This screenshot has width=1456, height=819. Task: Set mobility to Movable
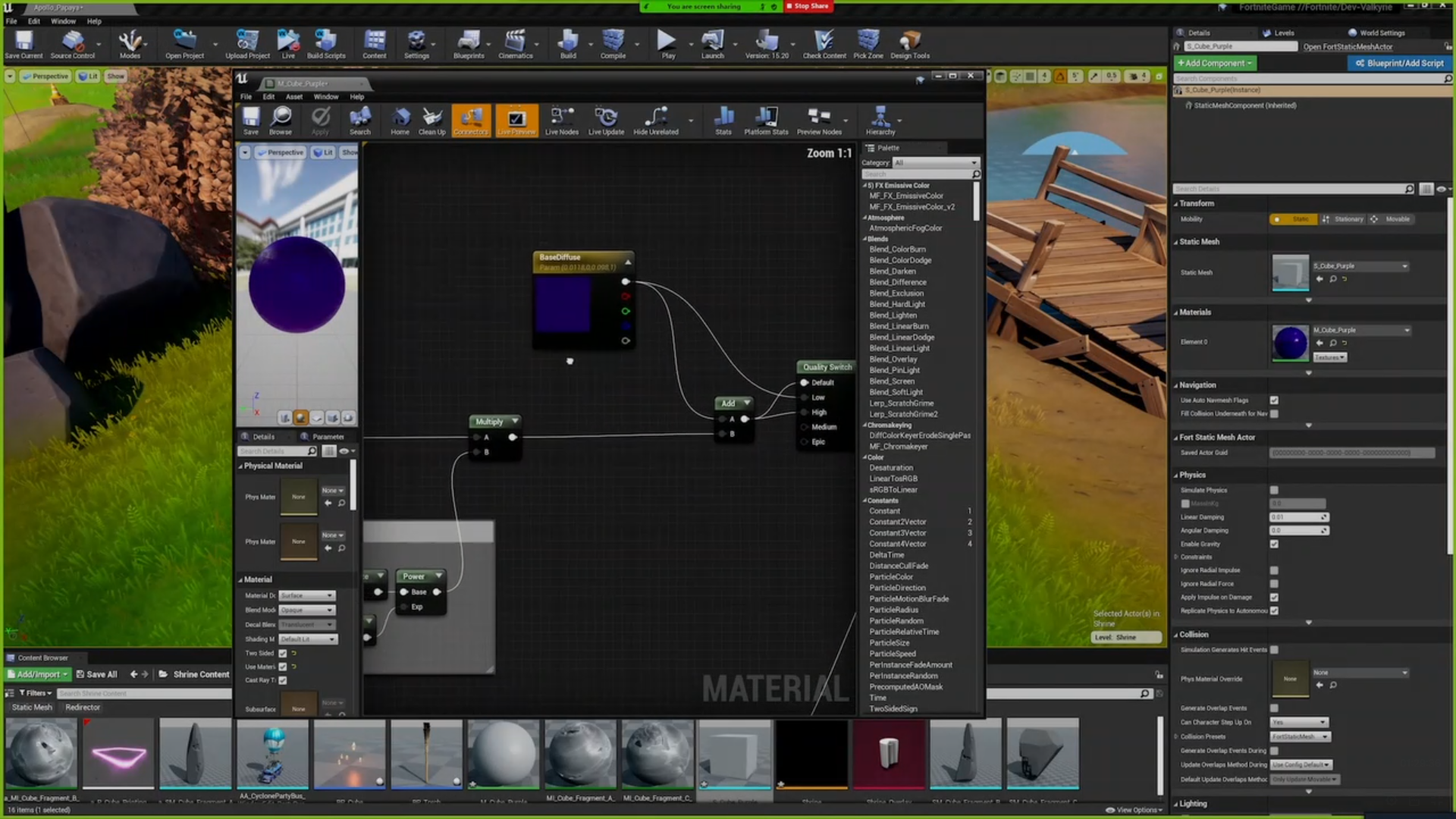pos(1392,219)
